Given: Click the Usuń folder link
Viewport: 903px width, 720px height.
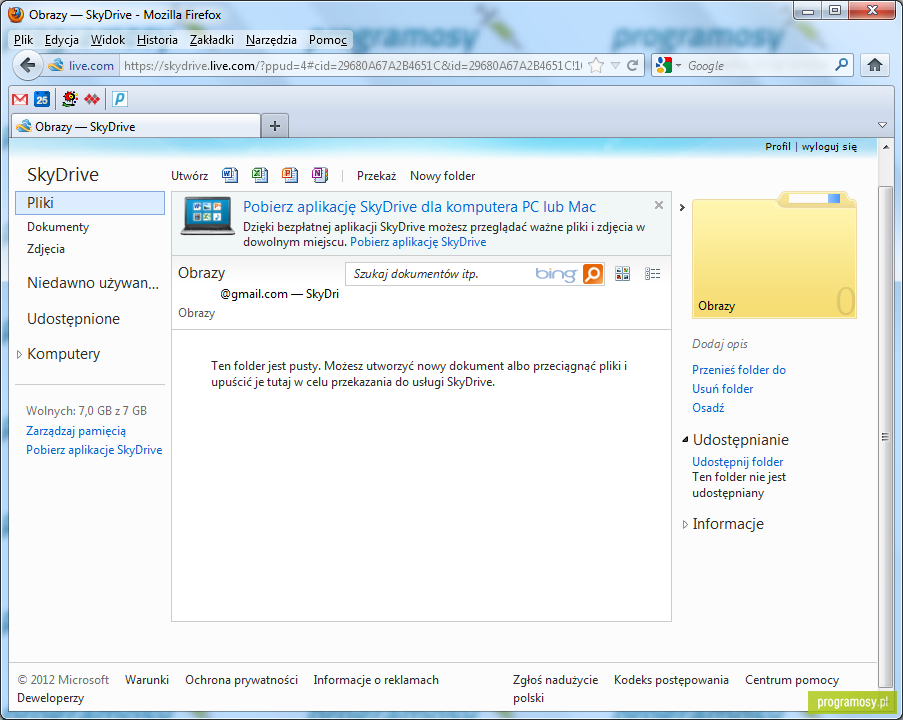Looking at the screenshot, I should [x=723, y=389].
